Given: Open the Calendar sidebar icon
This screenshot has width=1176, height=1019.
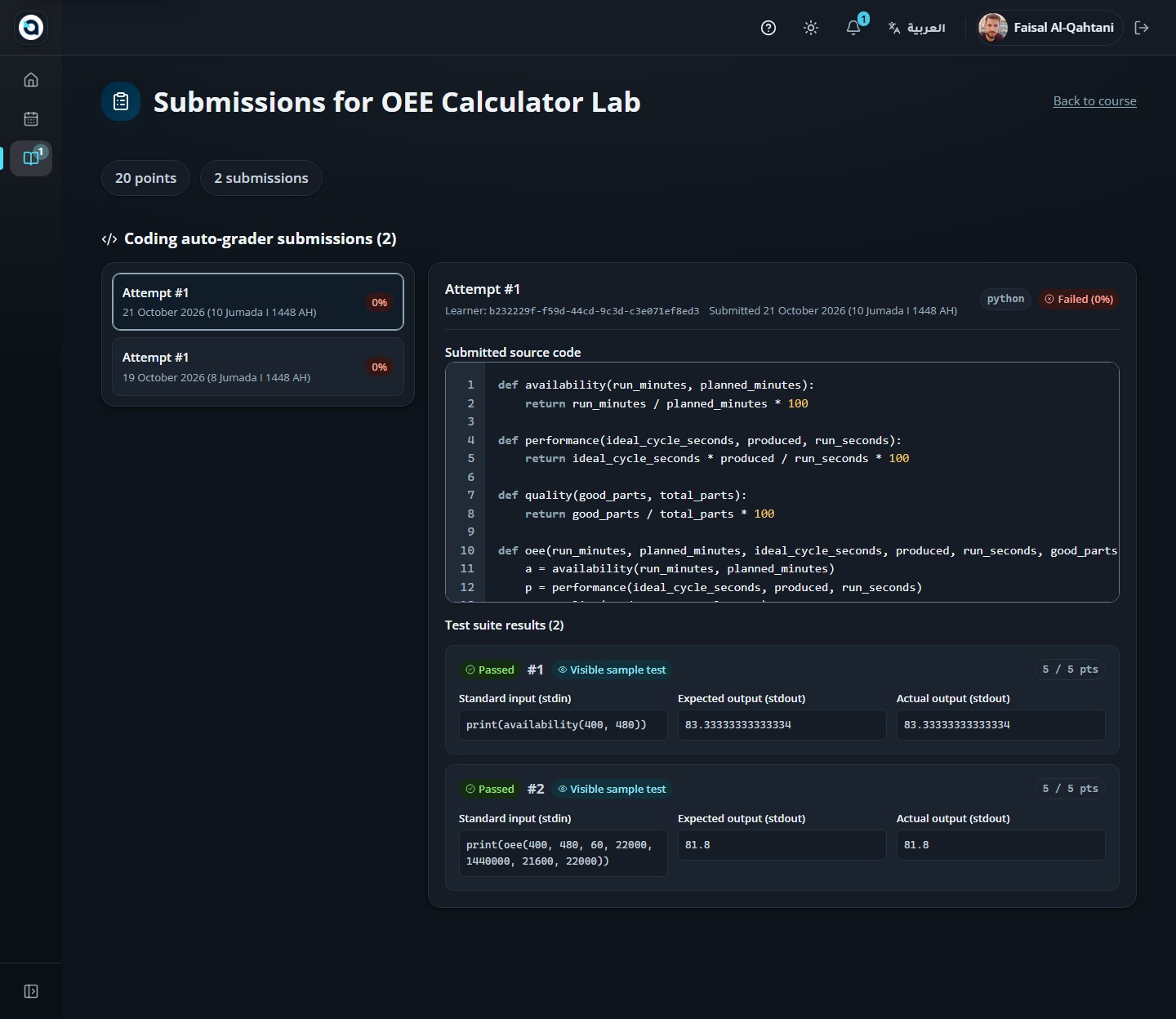Looking at the screenshot, I should click(x=31, y=119).
